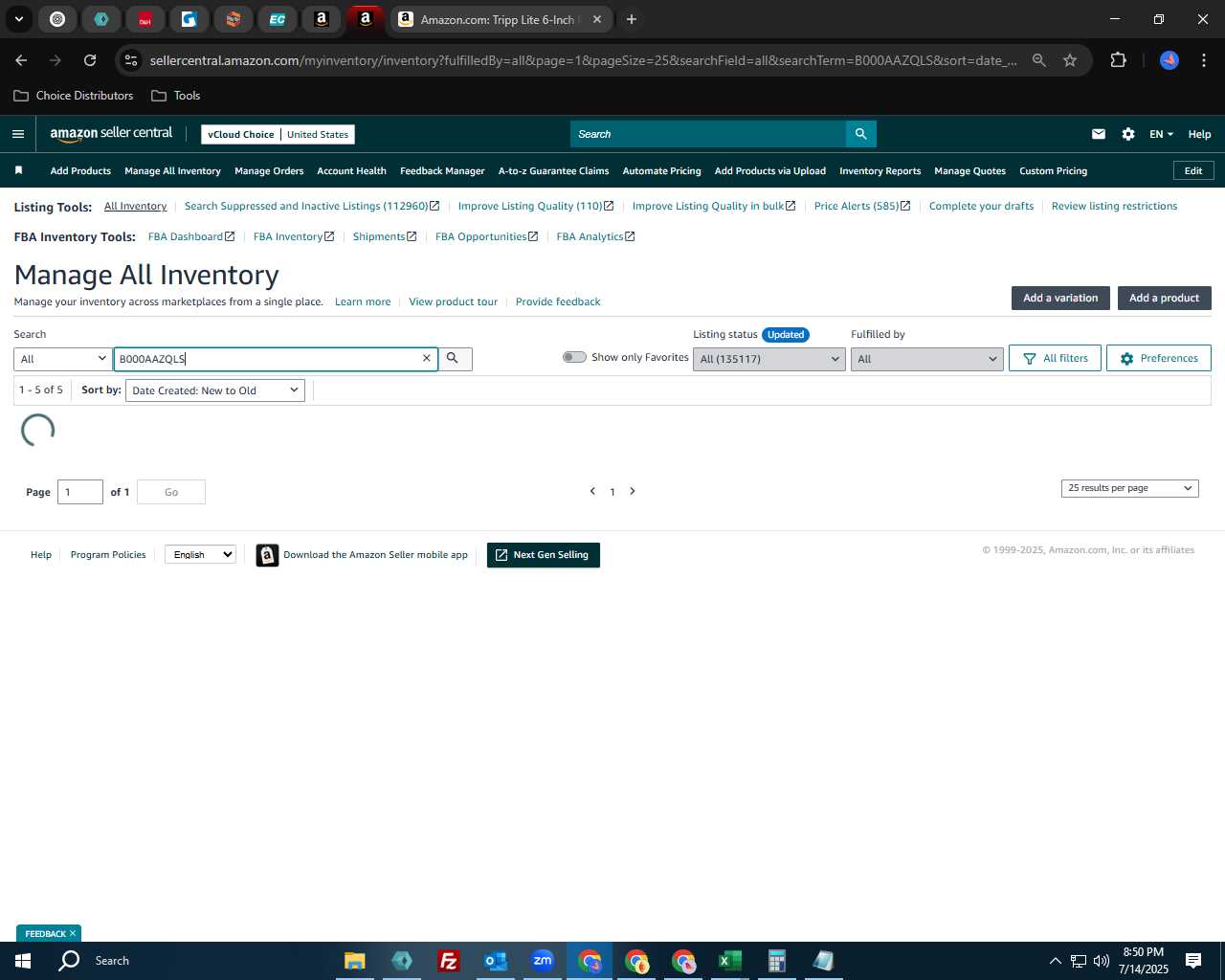Click the Amazon Seller Central logo
The image size is (1225, 980).
click(111, 134)
